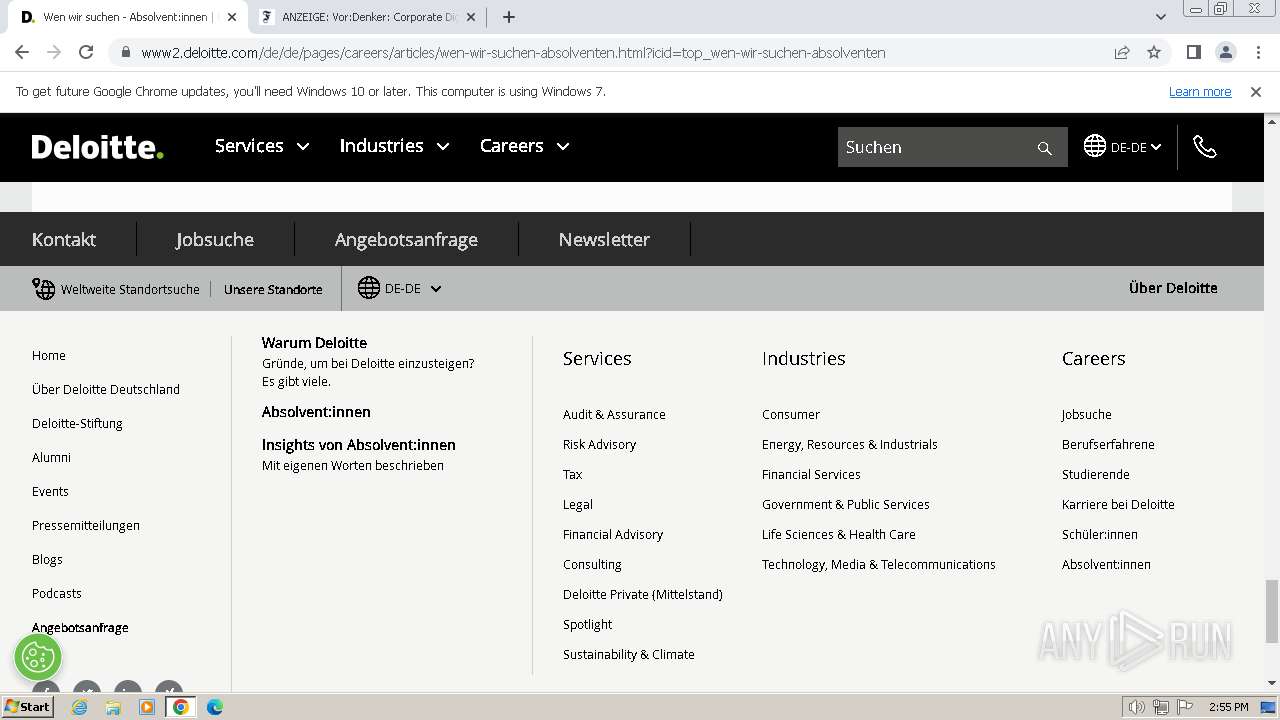
Task: Open Jobsuche tab
Action: tap(215, 239)
